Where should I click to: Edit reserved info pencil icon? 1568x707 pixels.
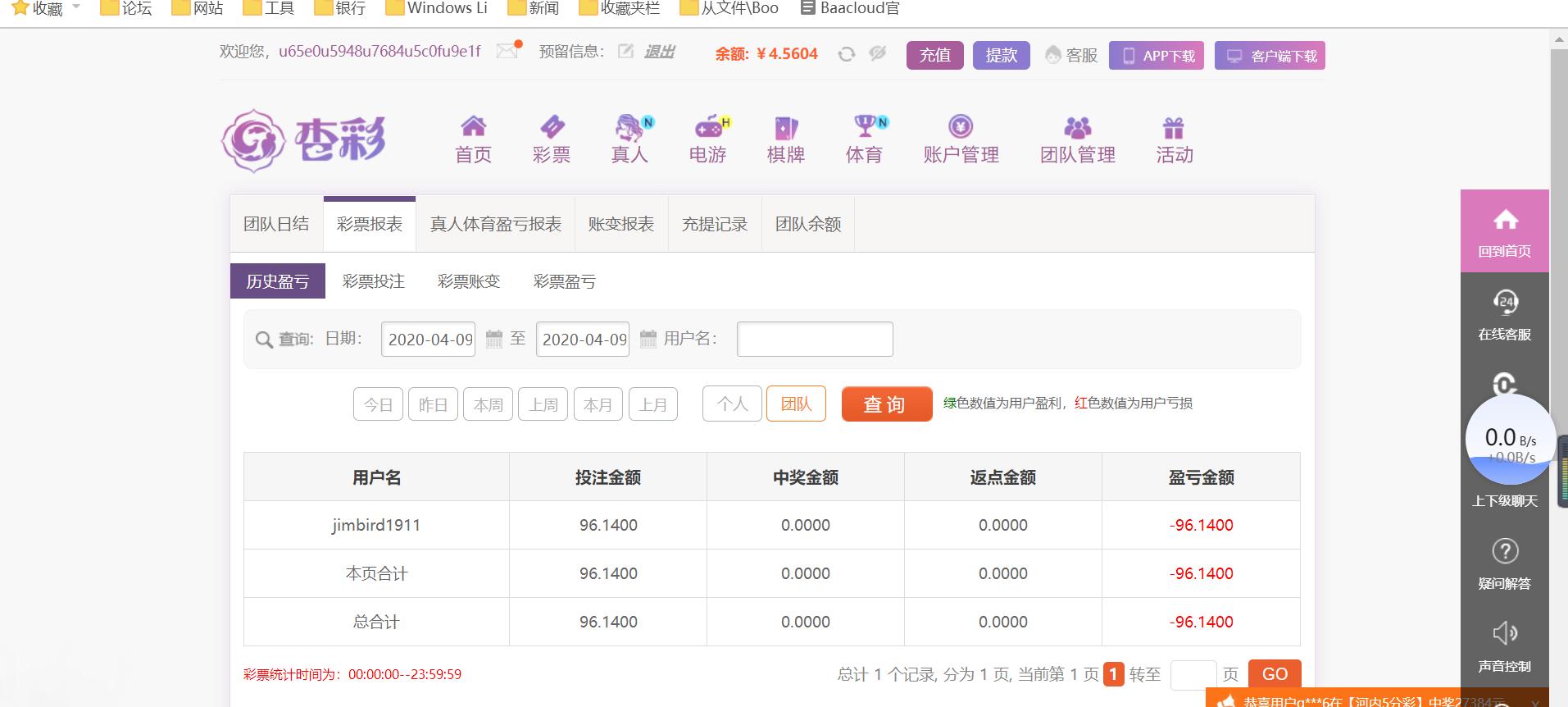[626, 52]
